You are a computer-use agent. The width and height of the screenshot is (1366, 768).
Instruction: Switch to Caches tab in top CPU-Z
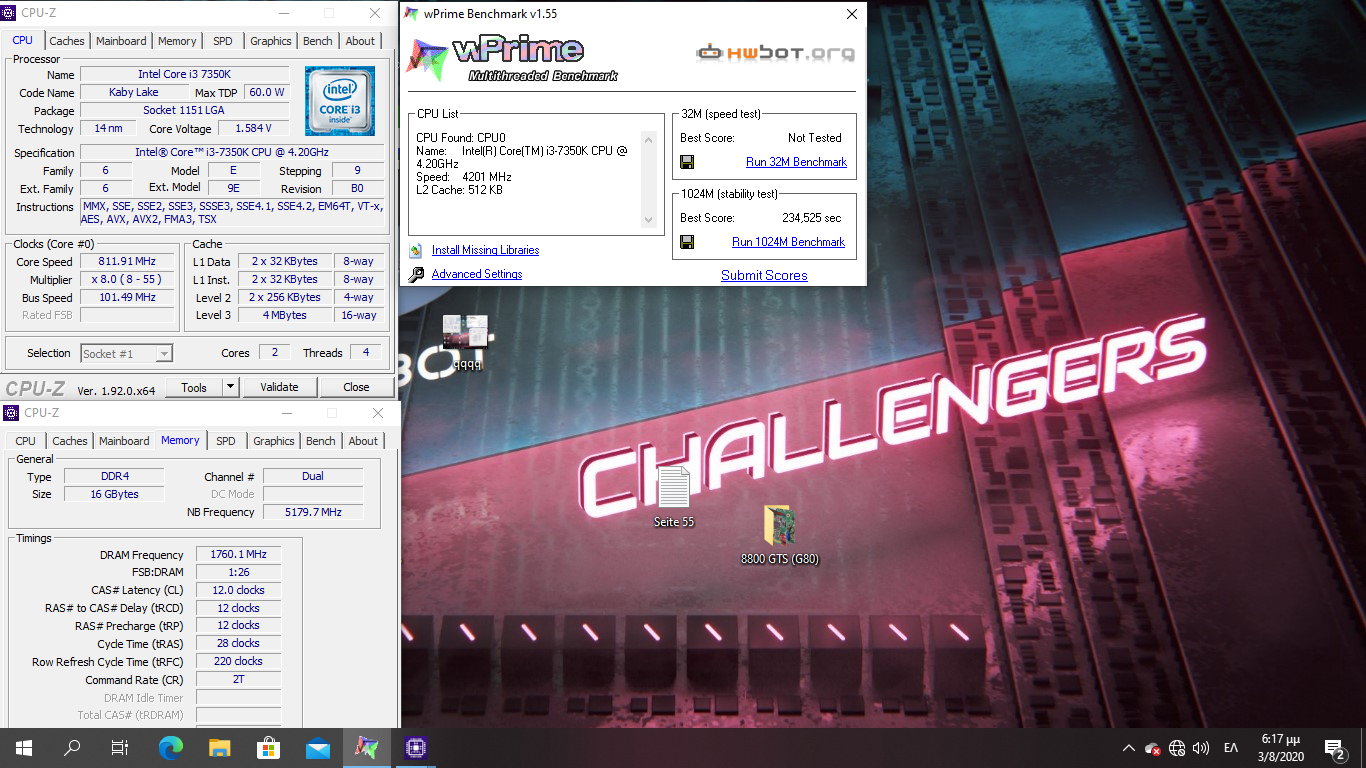tap(67, 41)
